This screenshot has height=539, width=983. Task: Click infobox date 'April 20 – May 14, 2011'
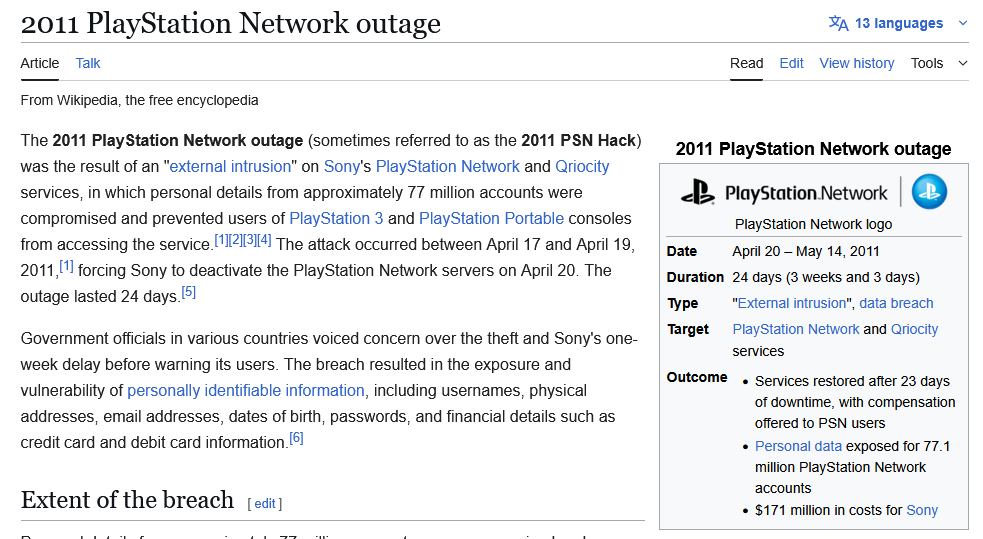coord(806,251)
